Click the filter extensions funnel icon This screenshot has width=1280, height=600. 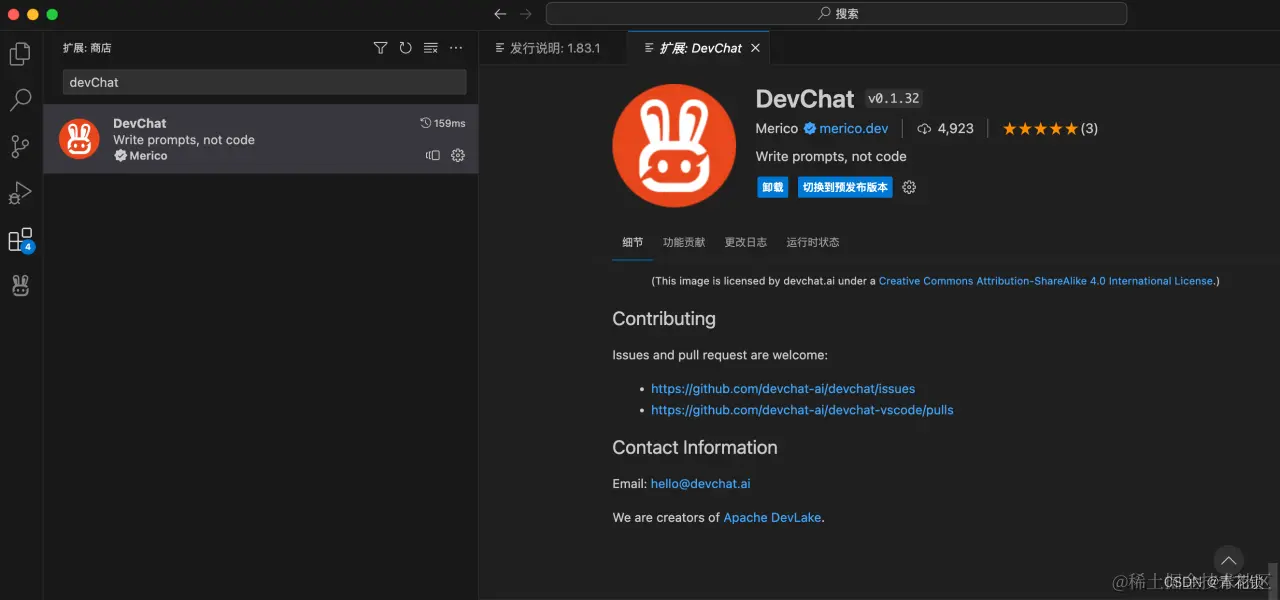[380, 48]
